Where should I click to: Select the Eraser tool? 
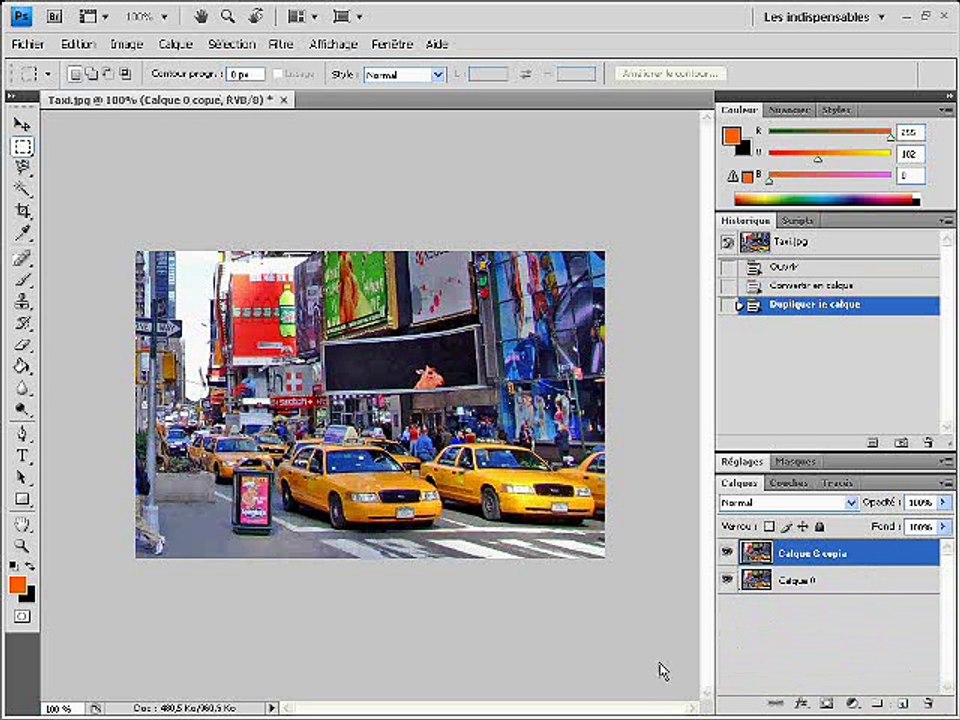(23, 344)
